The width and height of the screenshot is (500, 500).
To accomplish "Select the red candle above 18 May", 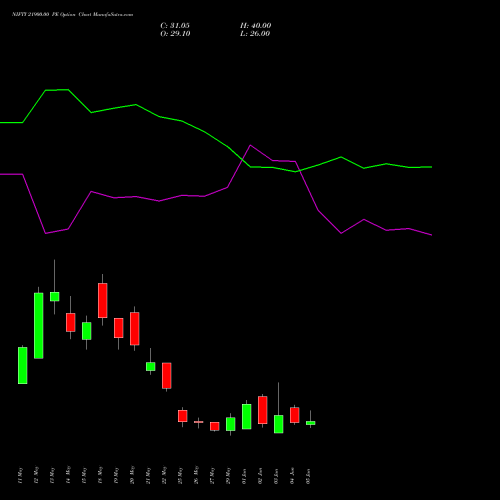I will [103, 300].
